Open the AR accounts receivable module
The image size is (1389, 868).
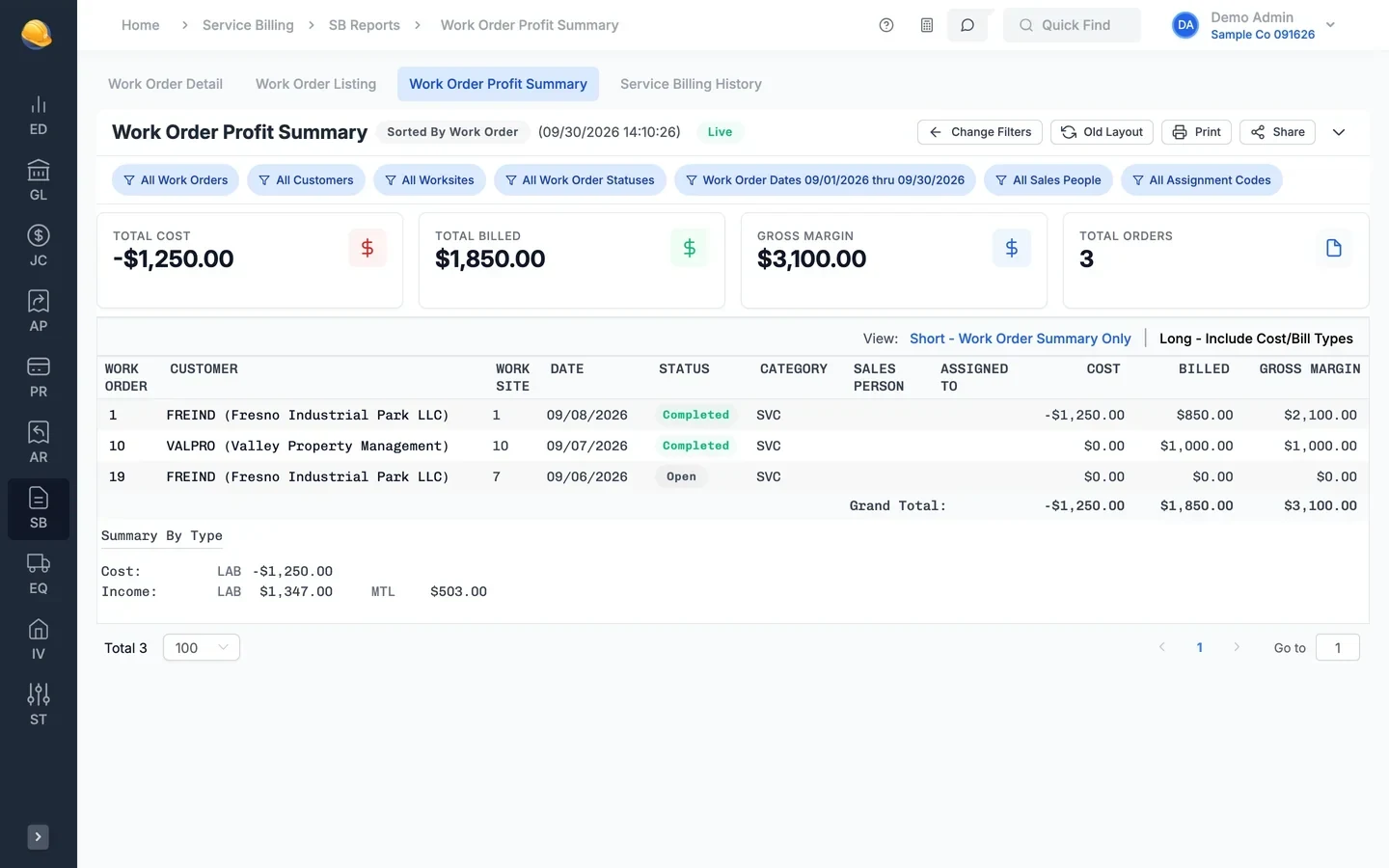point(39,444)
